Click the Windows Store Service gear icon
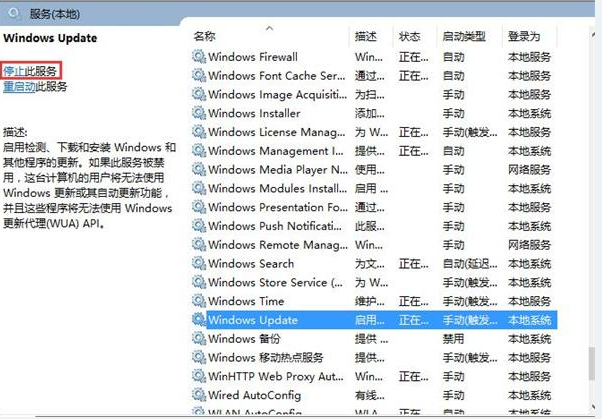Image resolution: width=602 pixels, height=419 pixels. pos(198,283)
